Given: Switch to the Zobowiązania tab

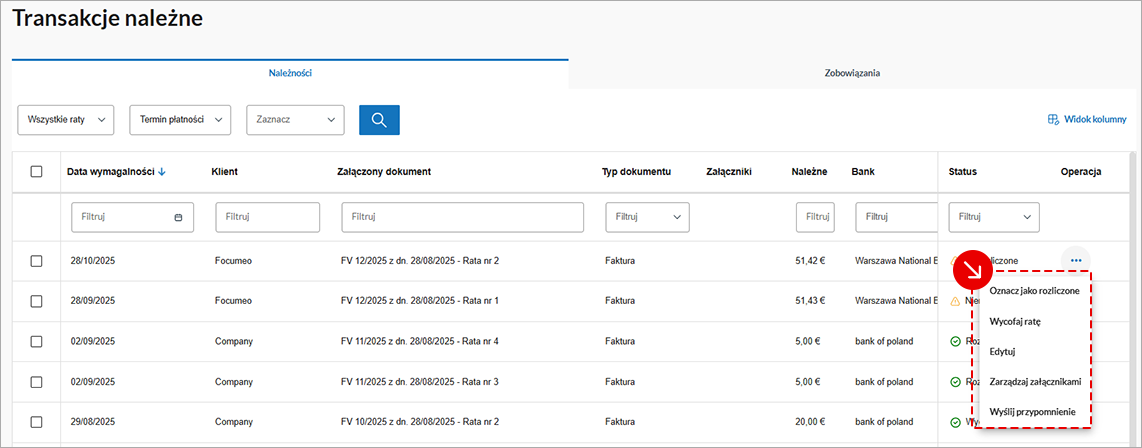Looking at the screenshot, I should coord(852,73).
